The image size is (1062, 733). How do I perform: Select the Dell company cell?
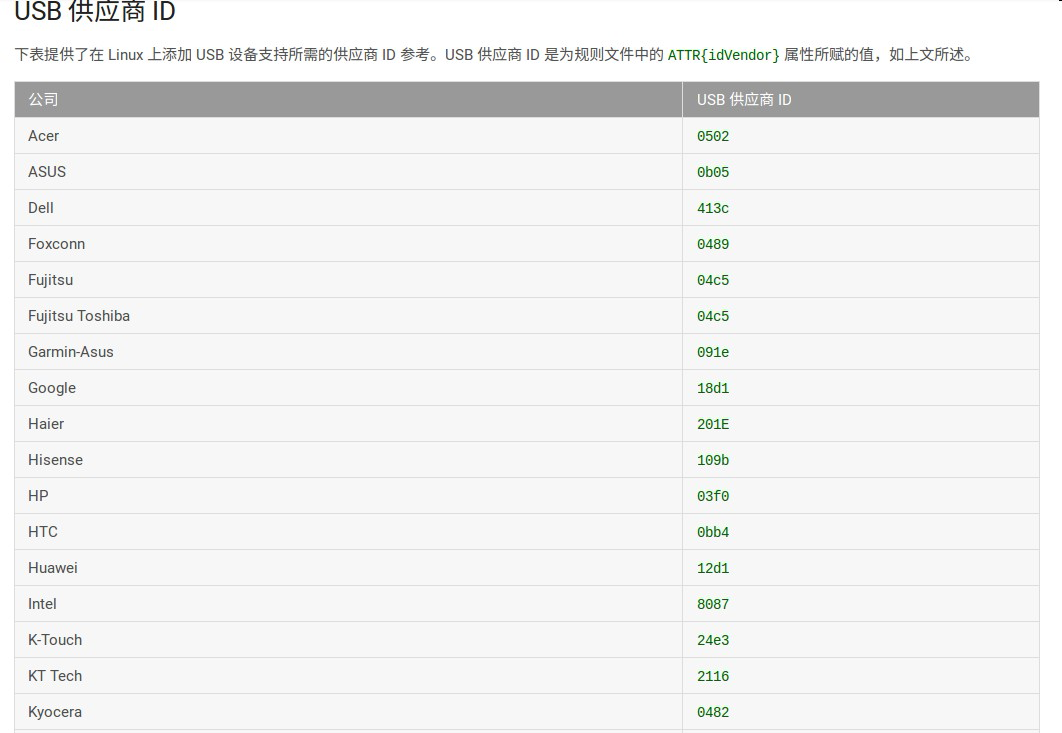pyautogui.click(x=348, y=207)
